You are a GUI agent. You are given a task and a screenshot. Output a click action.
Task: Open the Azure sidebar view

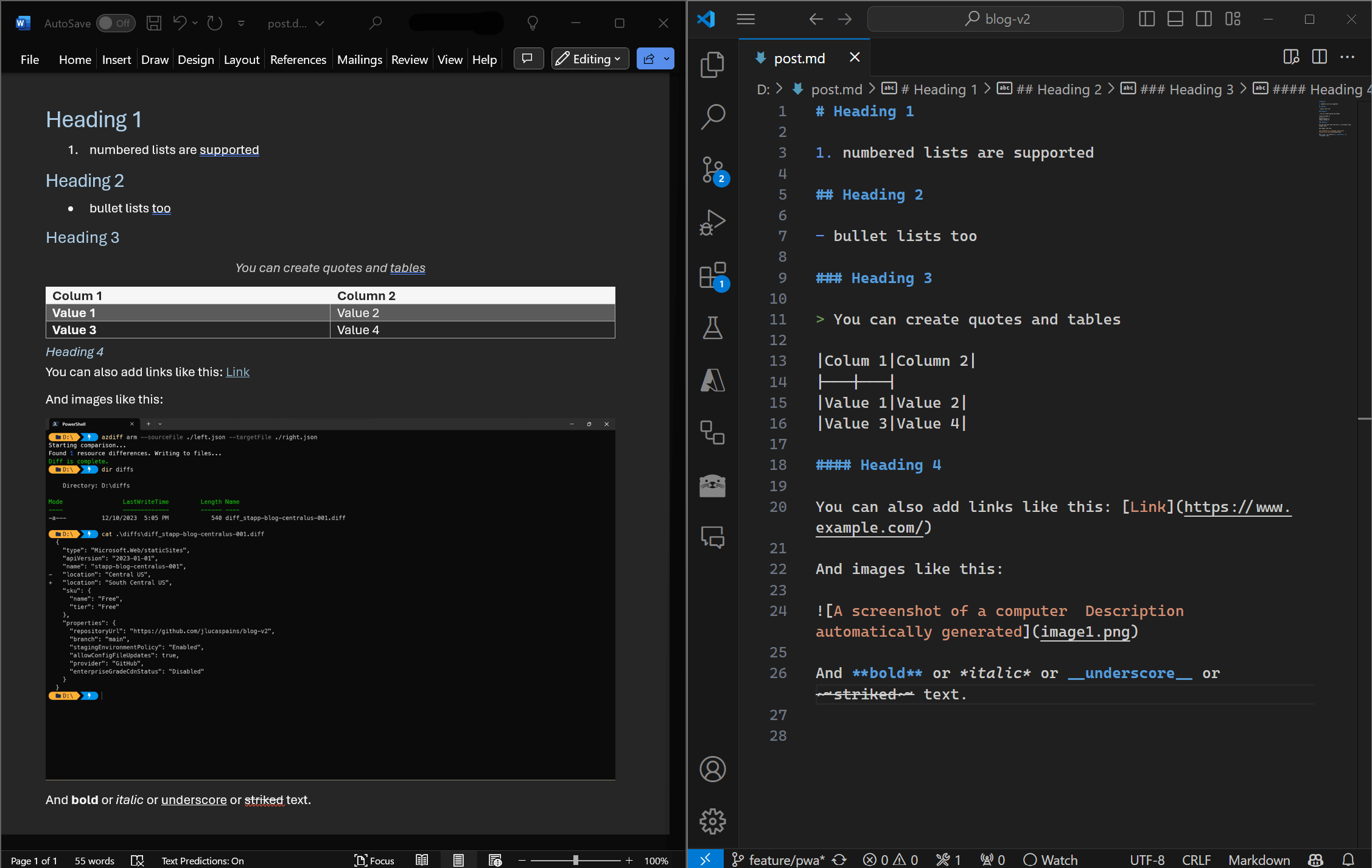(x=712, y=380)
